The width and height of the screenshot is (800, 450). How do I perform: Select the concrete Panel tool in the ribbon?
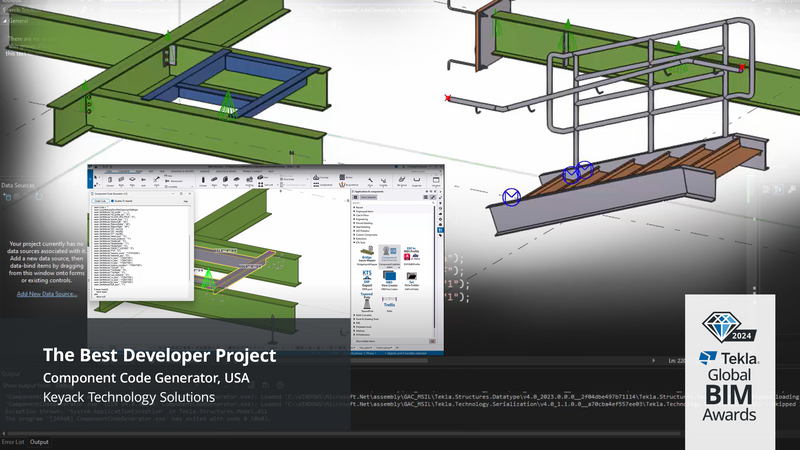pyautogui.click(x=226, y=182)
